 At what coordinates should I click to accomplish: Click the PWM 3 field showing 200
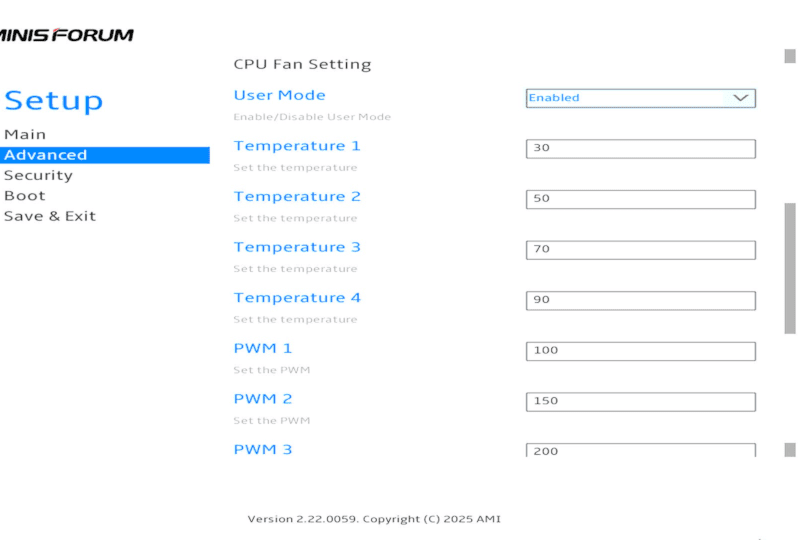point(640,450)
